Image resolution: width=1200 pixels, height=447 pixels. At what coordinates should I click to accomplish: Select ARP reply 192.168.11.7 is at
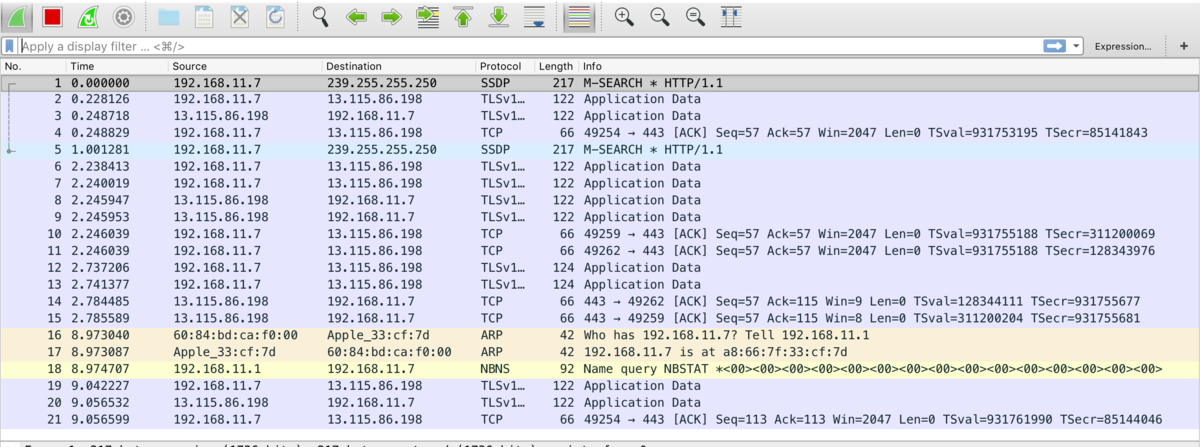tap(600, 352)
